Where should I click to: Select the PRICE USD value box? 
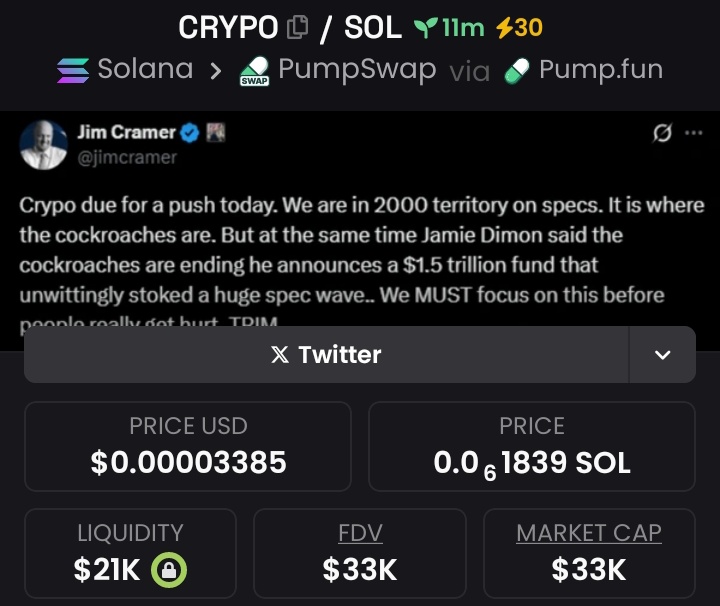188,446
